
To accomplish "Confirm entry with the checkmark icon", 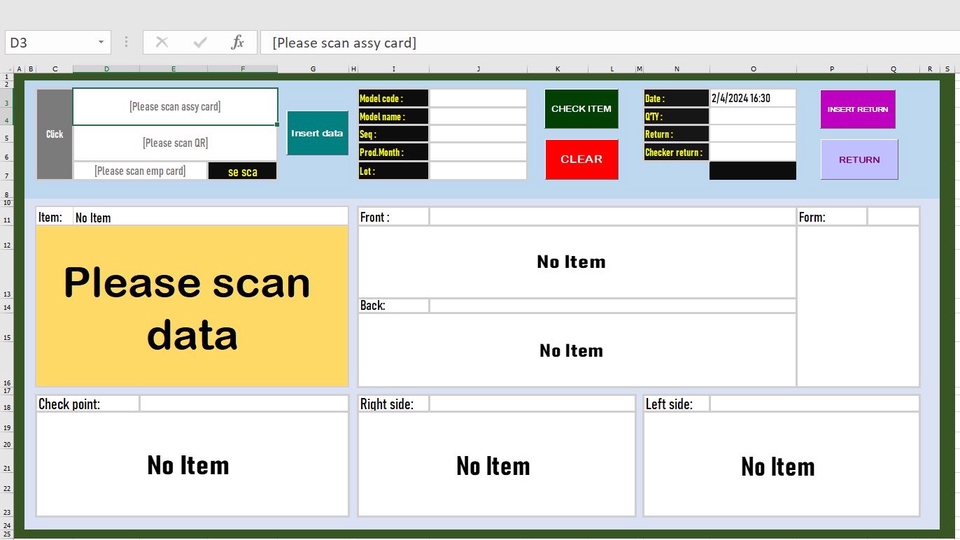I will click(200, 42).
